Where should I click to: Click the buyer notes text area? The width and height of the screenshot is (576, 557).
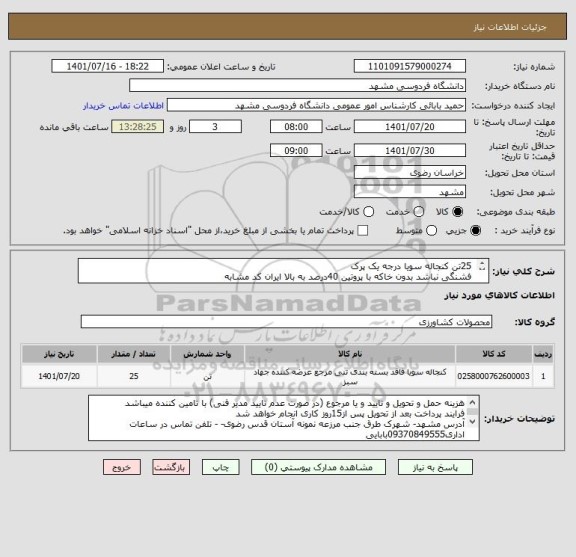284,418
